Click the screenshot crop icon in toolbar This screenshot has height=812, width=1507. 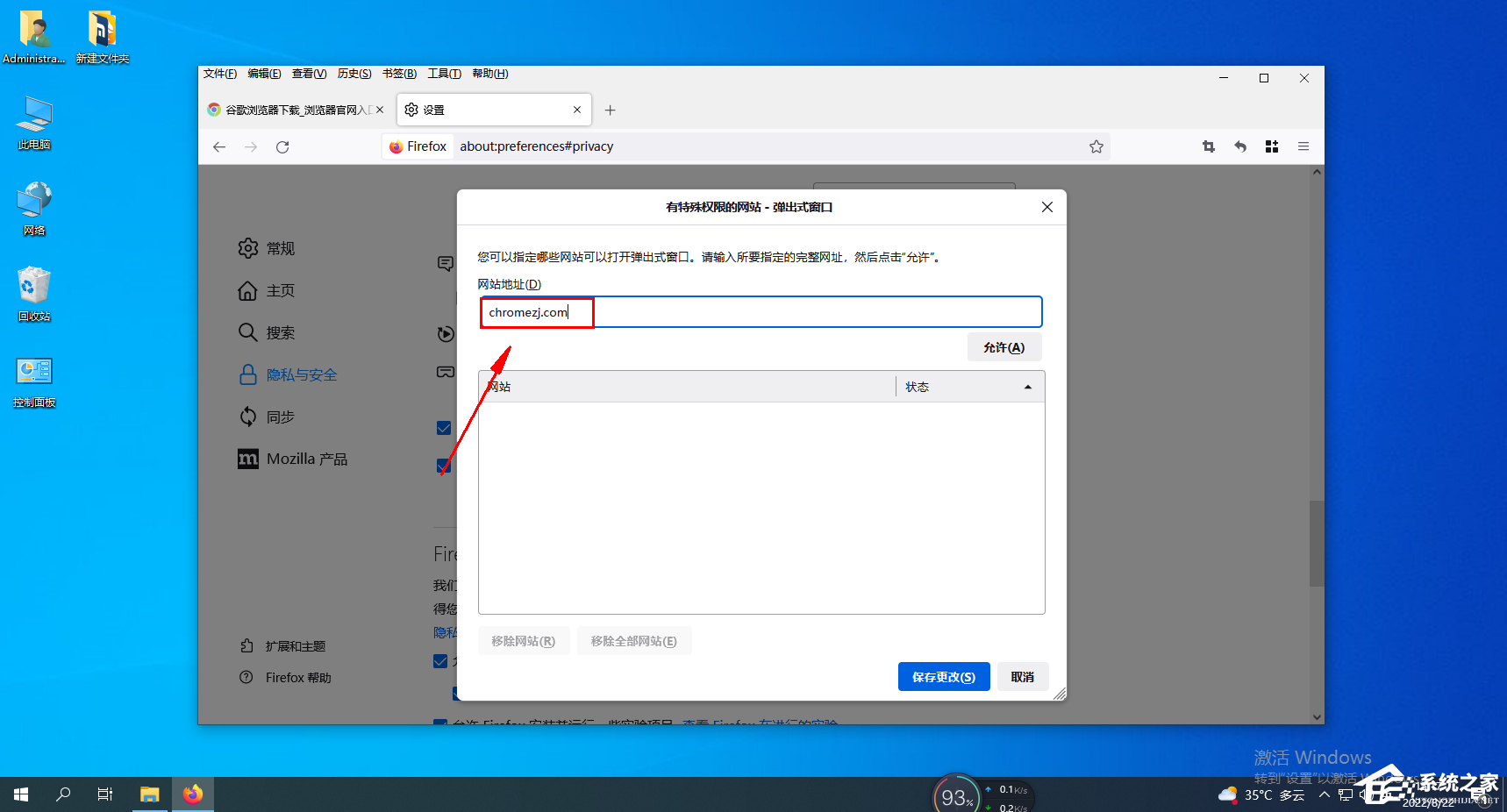[1208, 146]
